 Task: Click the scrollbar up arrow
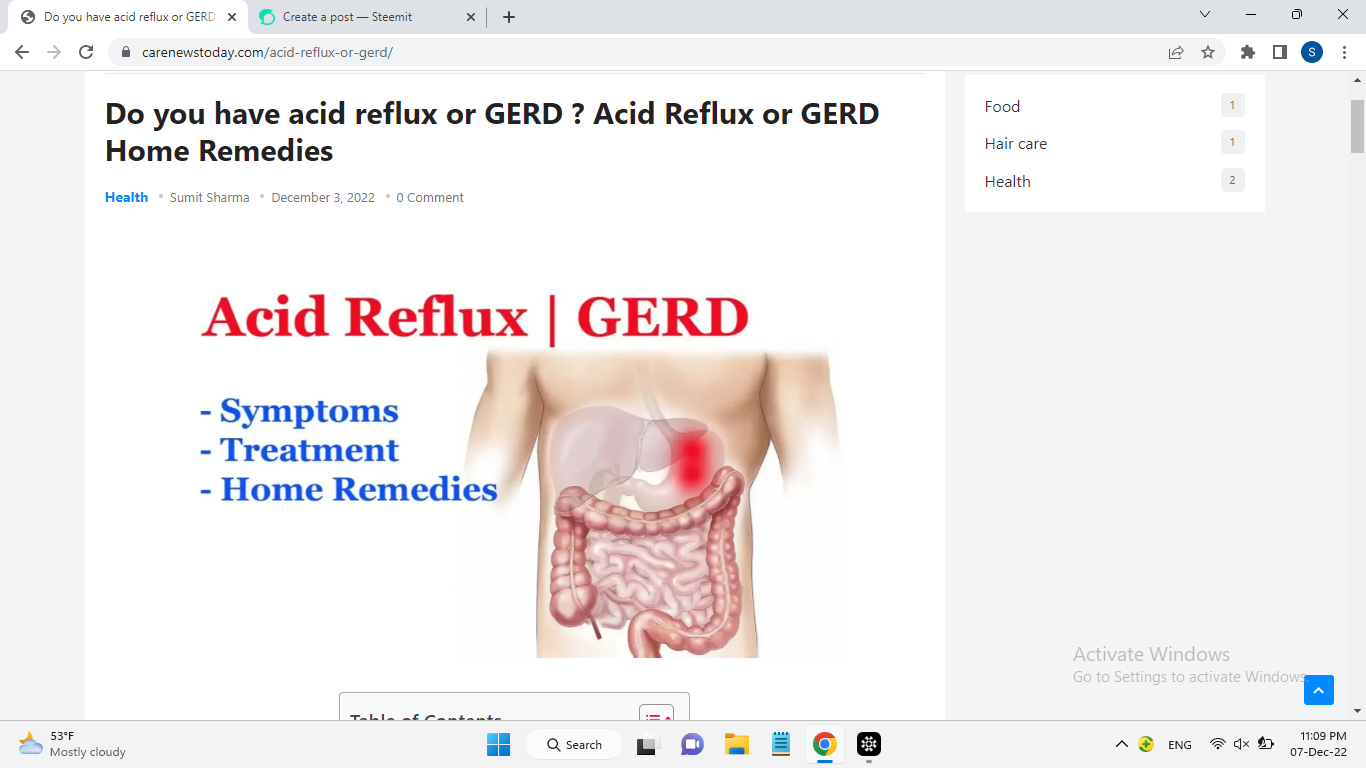point(1358,80)
